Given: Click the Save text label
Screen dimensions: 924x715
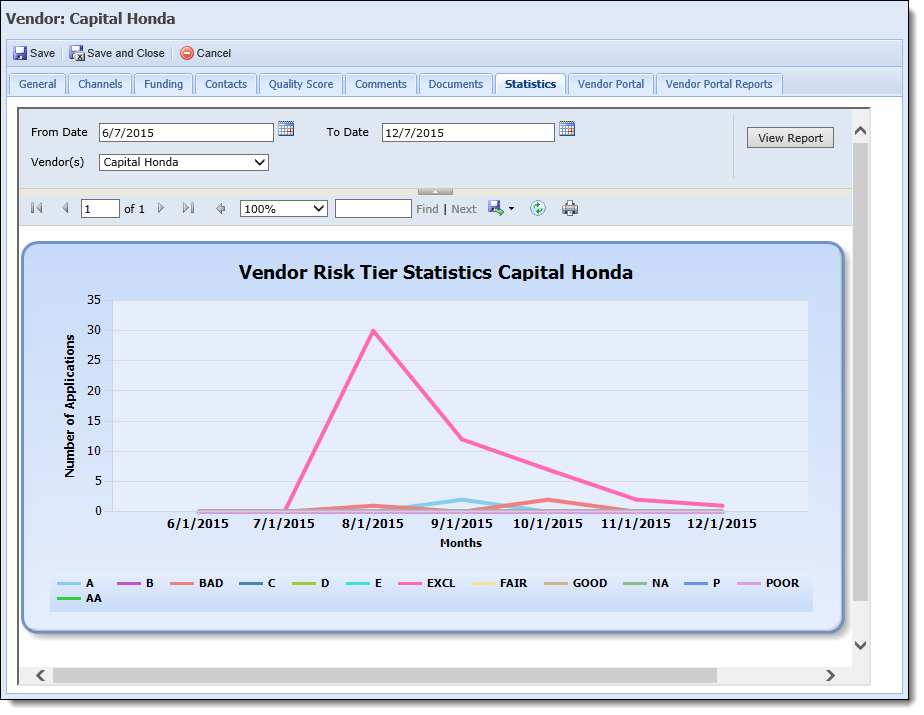Looking at the screenshot, I should pos(42,53).
